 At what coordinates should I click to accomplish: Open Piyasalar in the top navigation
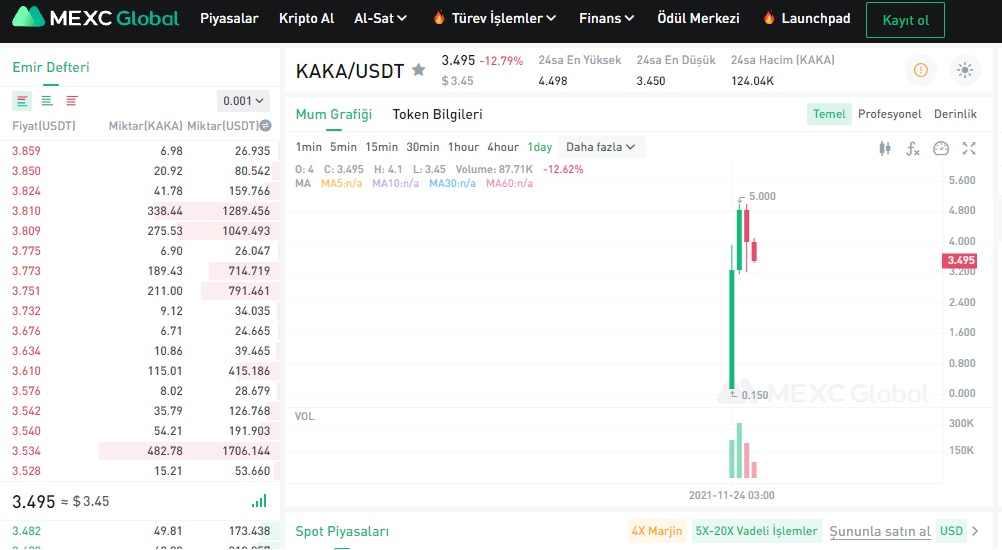(x=229, y=19)
